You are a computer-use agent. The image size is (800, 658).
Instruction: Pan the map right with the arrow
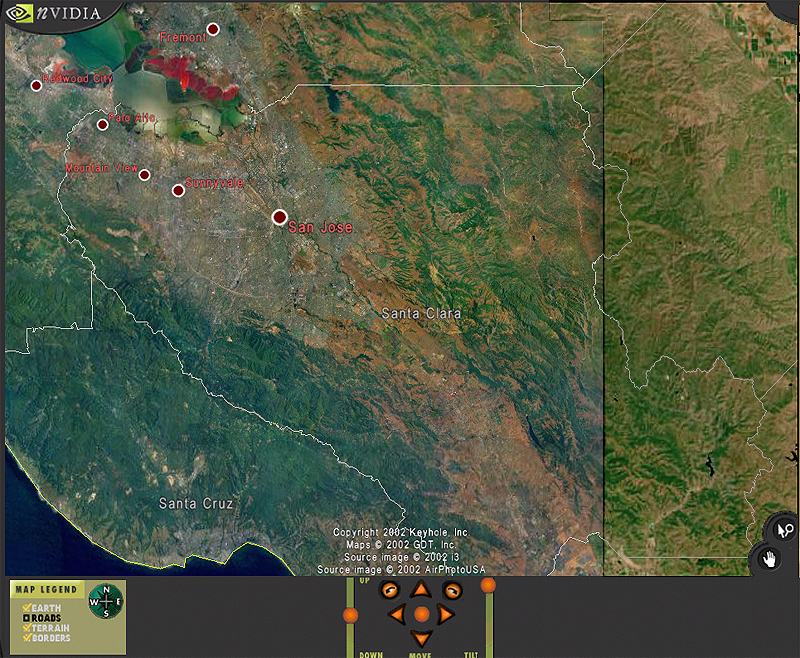[x=445, y=613]
